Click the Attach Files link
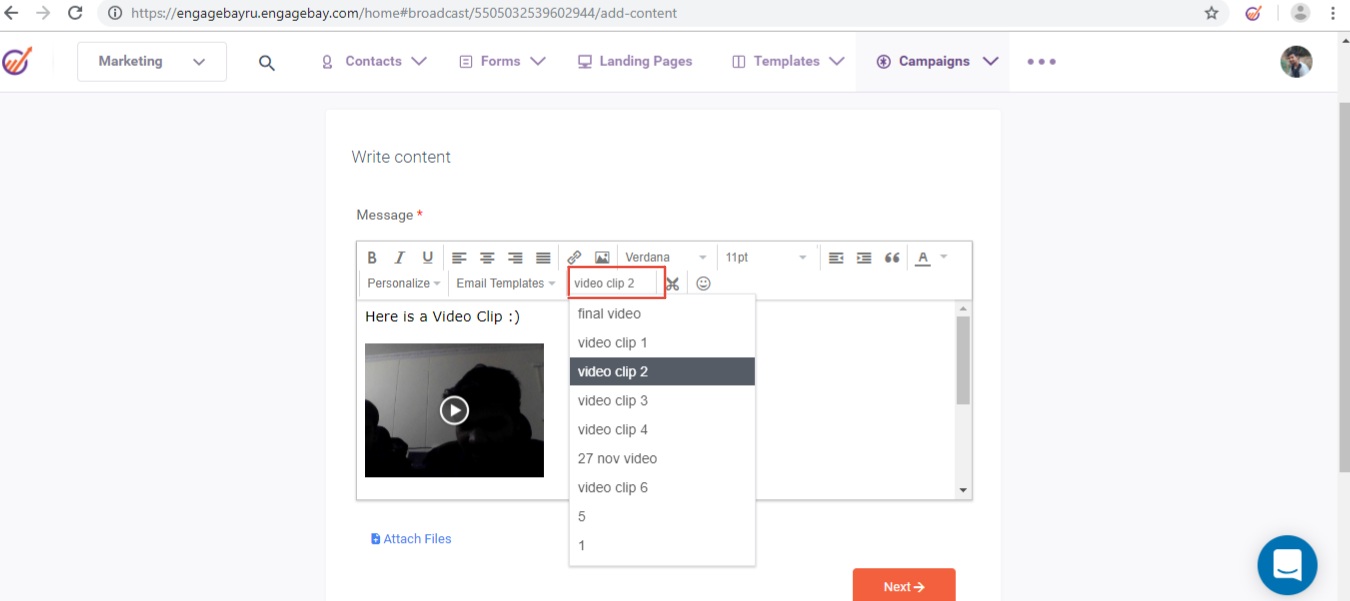The width and height of the screenshot is (1350, 601). (411, 539)
